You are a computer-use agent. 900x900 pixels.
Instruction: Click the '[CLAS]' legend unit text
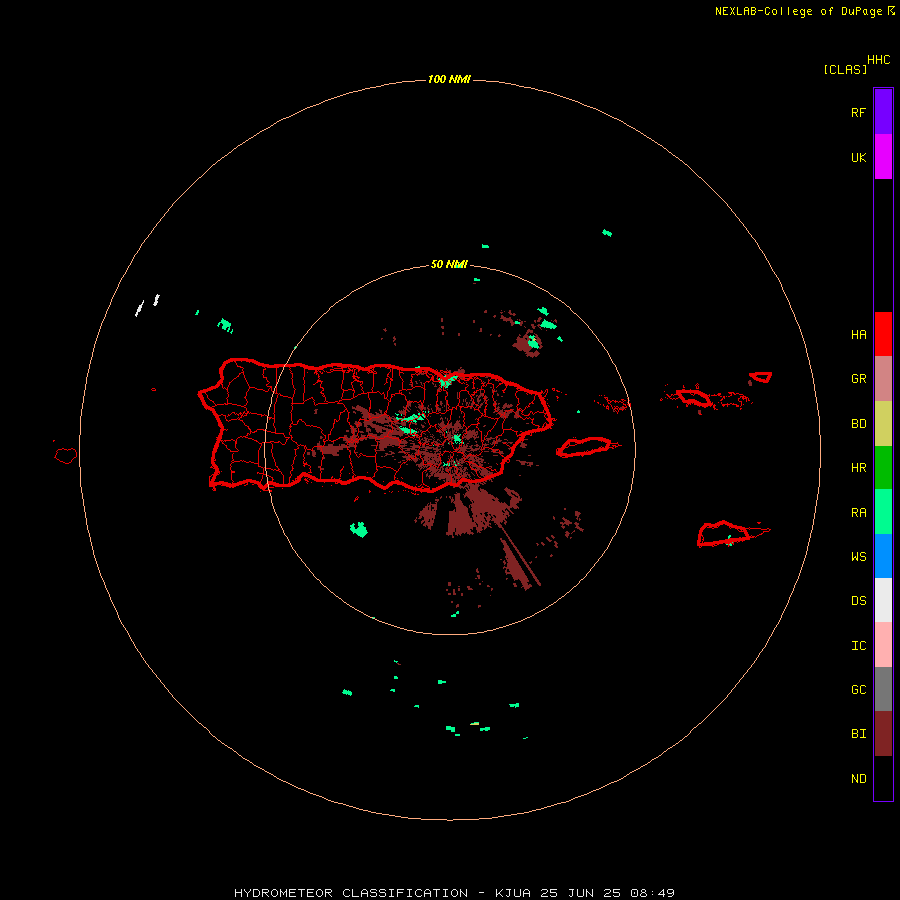point(845,69)
